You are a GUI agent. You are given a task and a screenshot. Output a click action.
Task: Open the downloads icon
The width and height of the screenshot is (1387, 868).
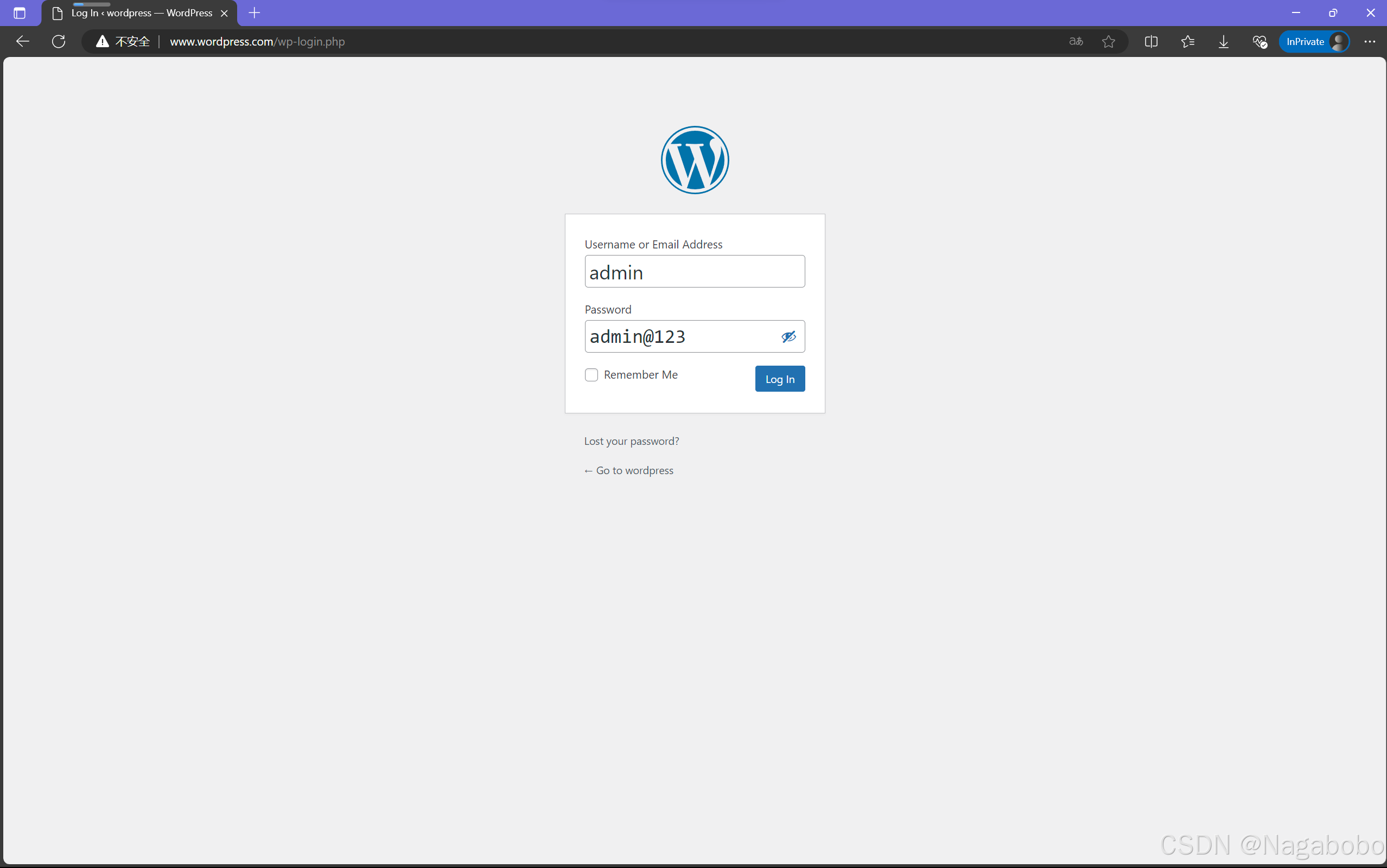1223,41
